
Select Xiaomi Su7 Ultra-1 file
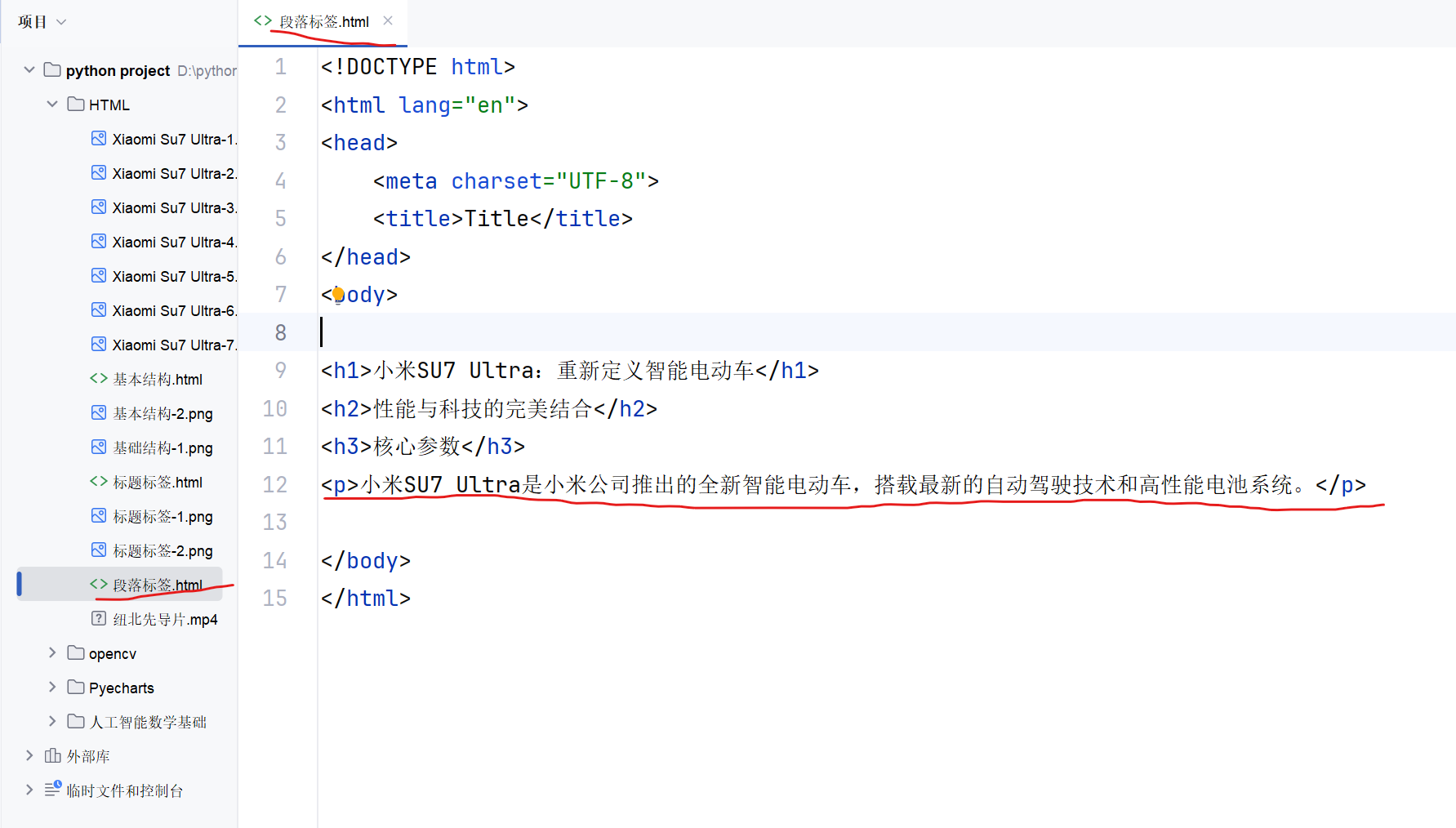pos(175,140)
